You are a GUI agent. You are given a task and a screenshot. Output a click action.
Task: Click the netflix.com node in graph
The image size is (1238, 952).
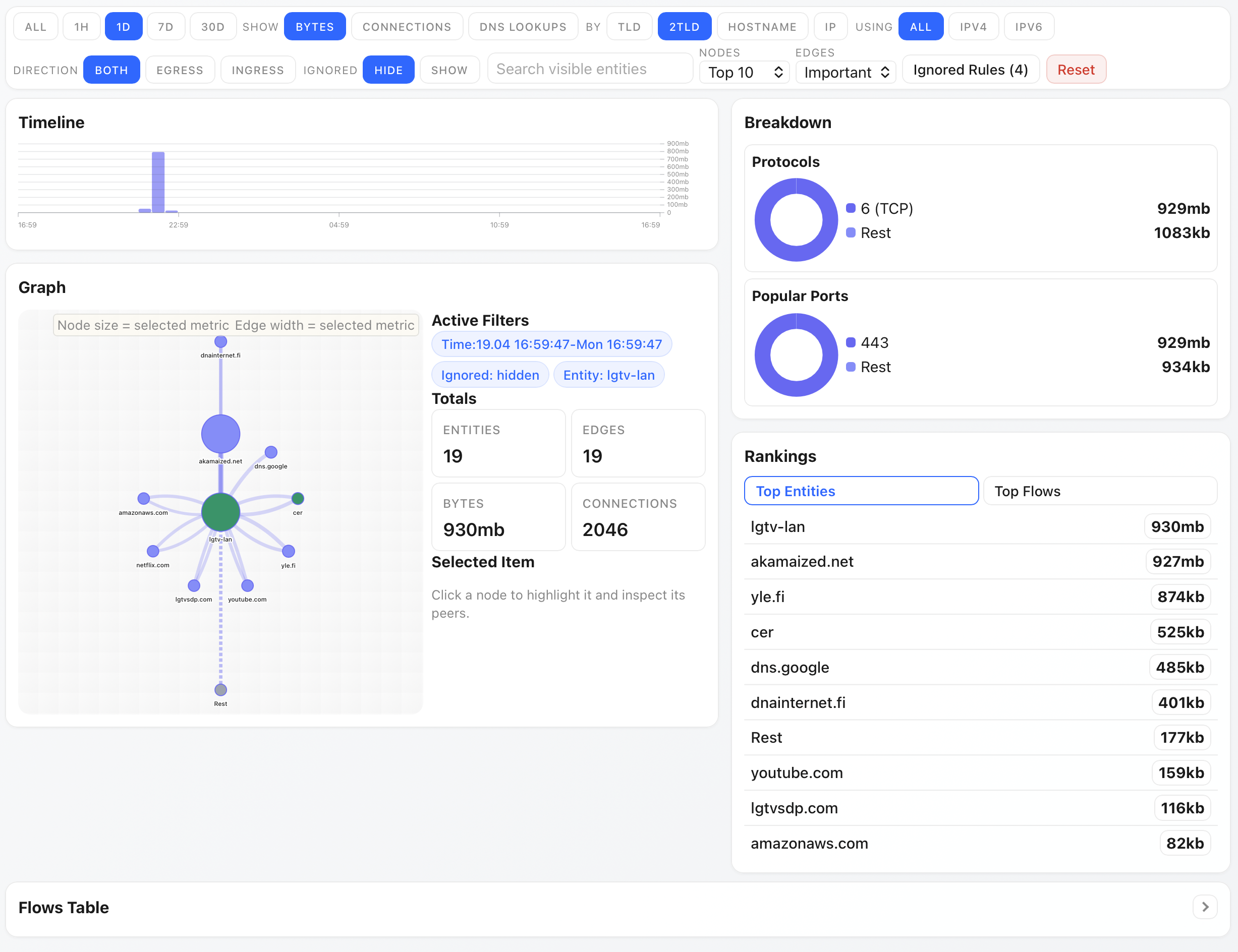pyautogui.click(x=153, y=551)
